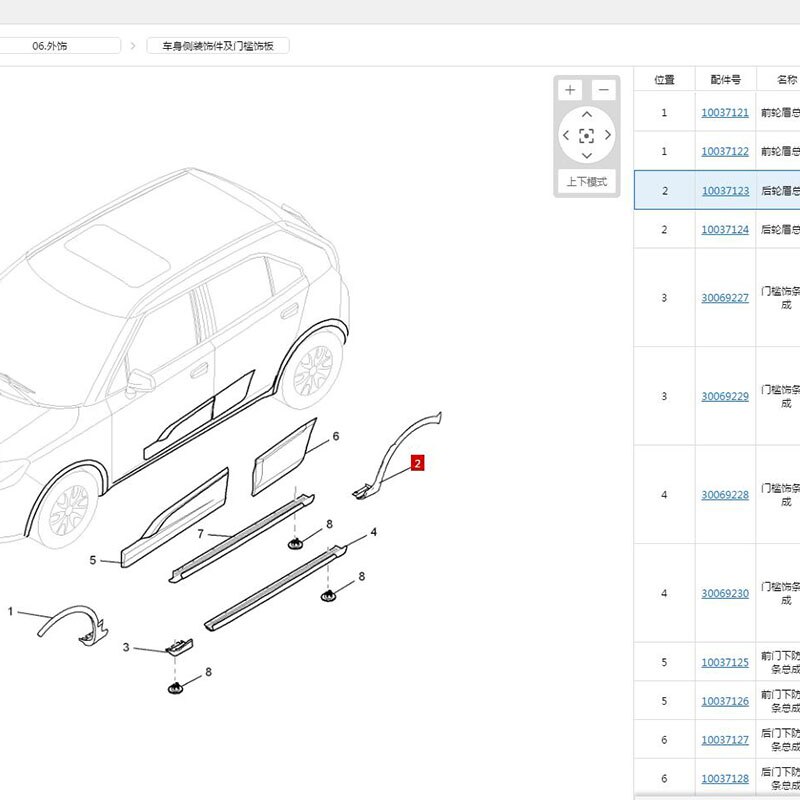This screenshot has width=800, height=800.
Task: Pan diagram right with the right arrow
Action: tap(608, 135)
